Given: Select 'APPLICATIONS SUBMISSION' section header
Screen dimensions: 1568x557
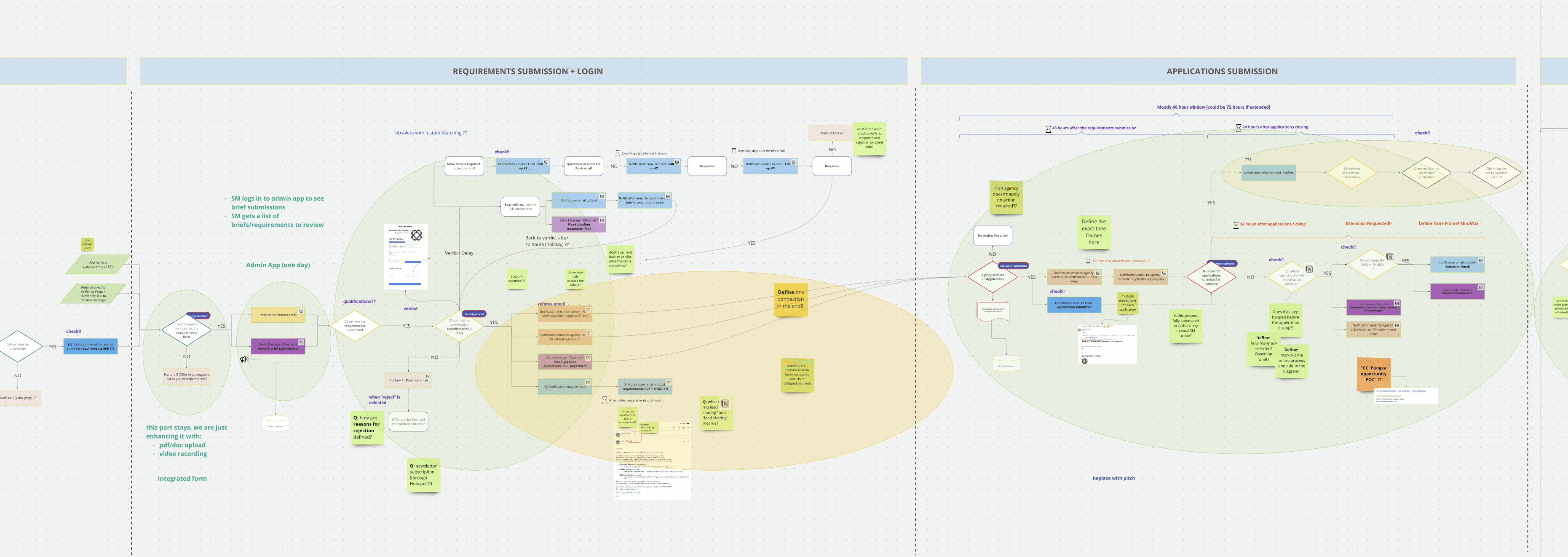Looking at the screenshot, I should [1222, 71].
